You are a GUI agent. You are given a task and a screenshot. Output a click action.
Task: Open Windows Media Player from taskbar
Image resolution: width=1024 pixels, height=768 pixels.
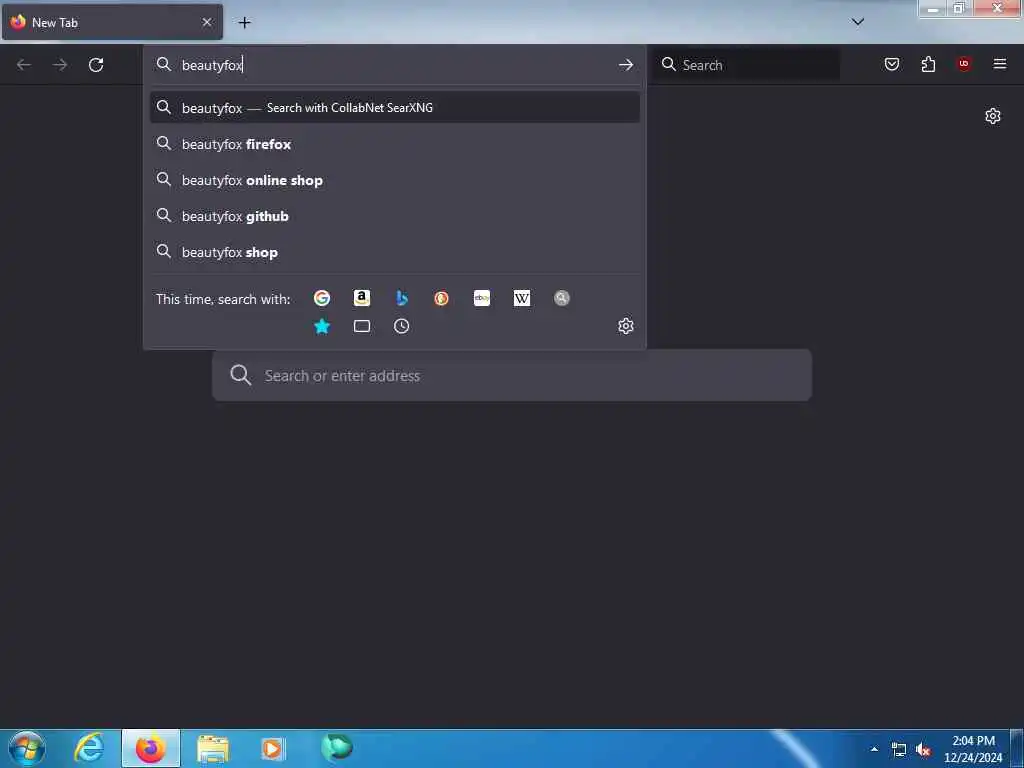coord(272,748)
